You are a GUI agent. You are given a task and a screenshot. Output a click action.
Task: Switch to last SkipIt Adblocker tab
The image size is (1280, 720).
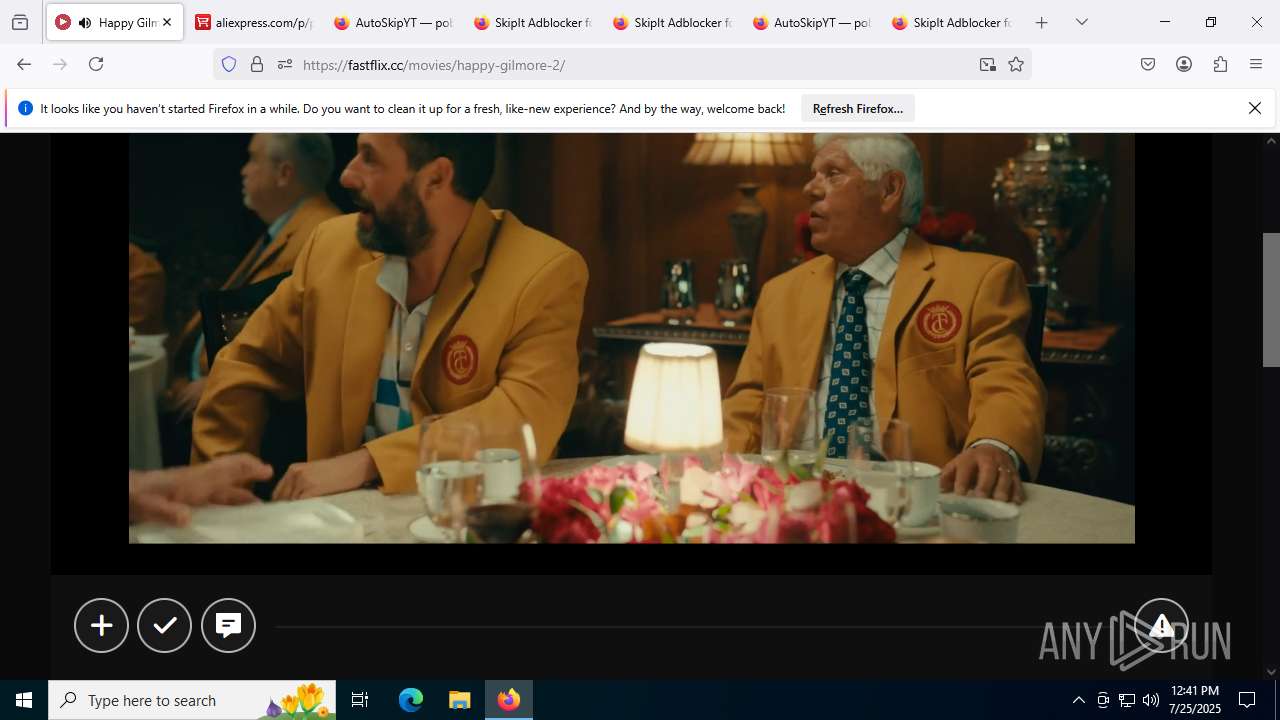tap(952, 22)
